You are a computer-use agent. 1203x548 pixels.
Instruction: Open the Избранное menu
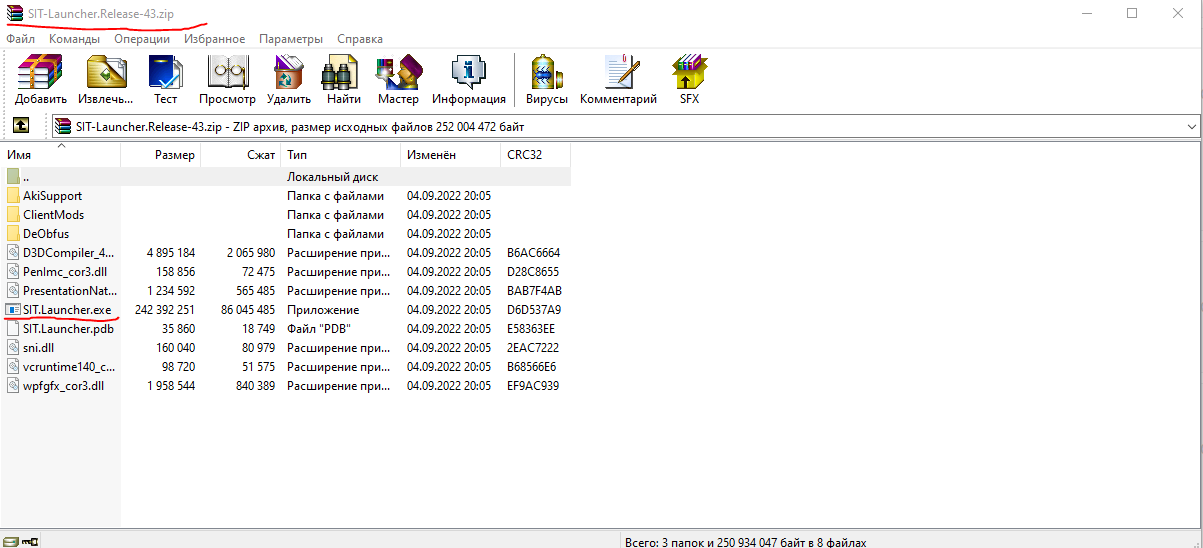(215, 39)
